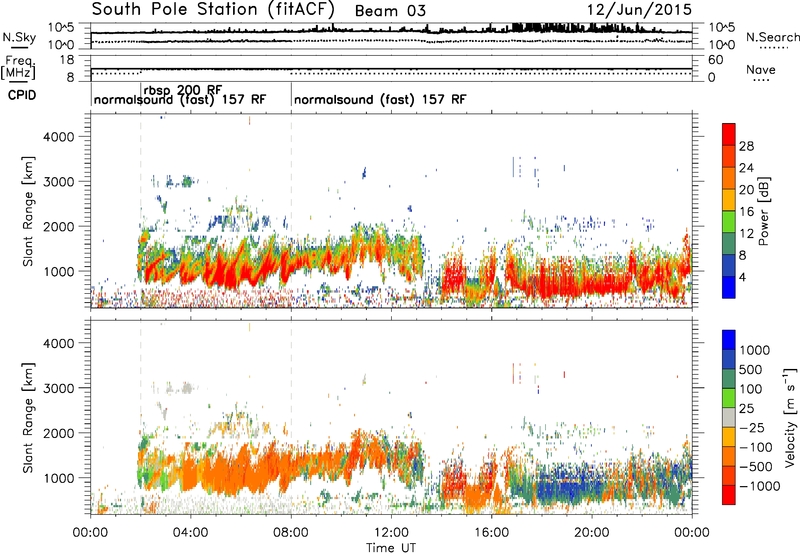This screenshot has height=554, width=800.
Task: Click the Beam 03 label
Action: coord(390,11)
